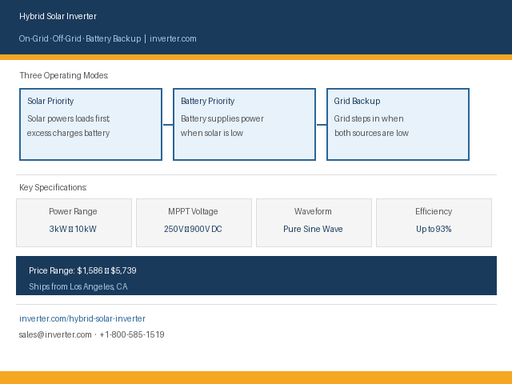Image resolution: width=512 pixels, height=384 pixels.
Task: Click the 3kW 10kW value
Action: pos(73,229)
